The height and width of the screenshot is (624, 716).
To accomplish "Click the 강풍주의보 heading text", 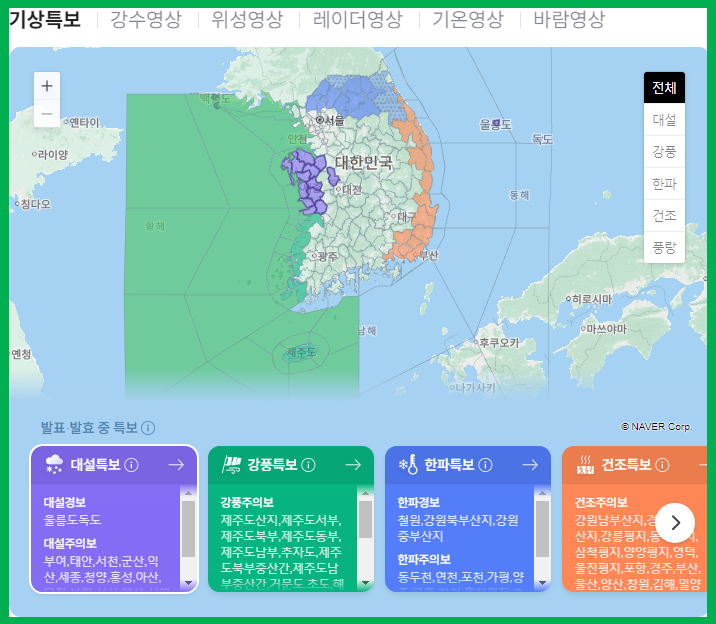I will pos(247,503).
